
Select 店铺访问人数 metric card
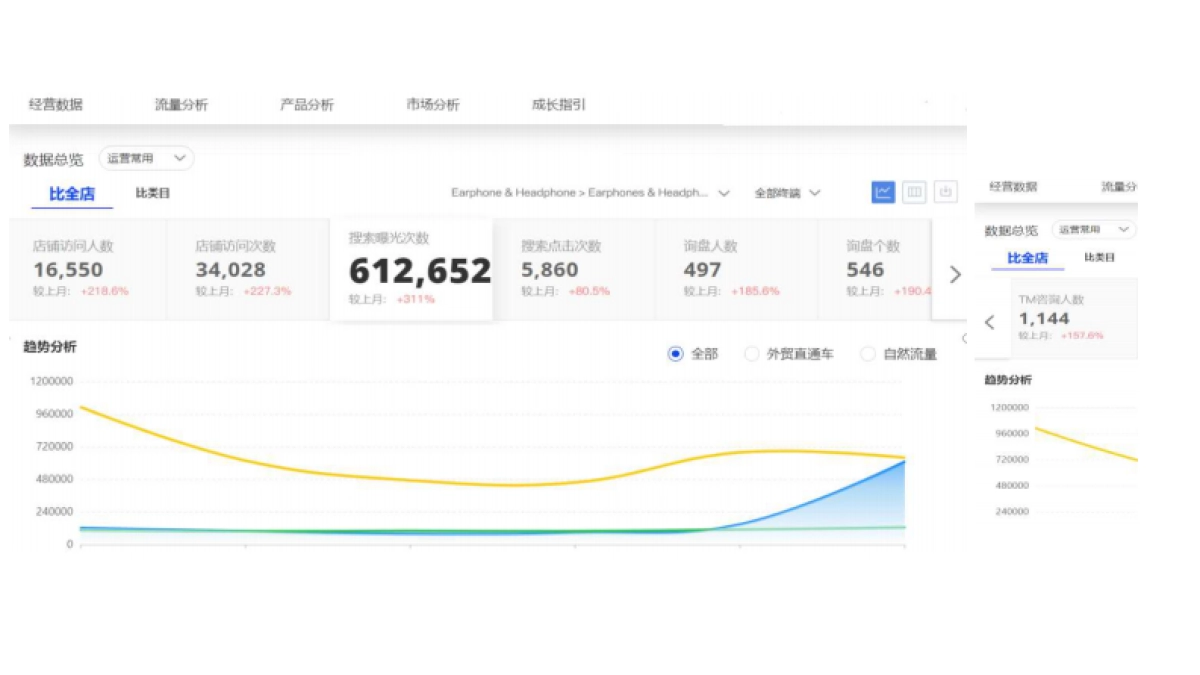click(x=88, y=269)
